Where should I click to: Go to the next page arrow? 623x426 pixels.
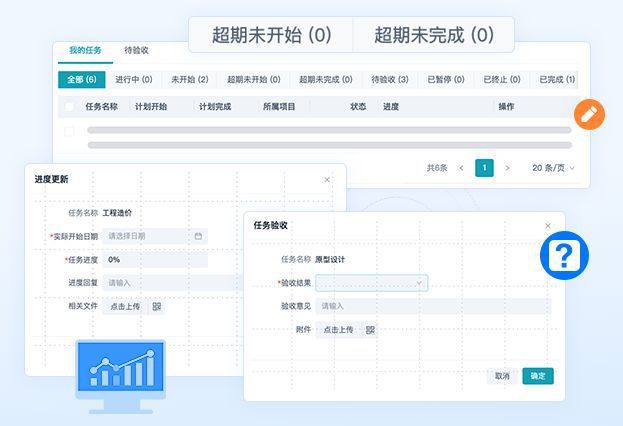[x=507, y=168]
